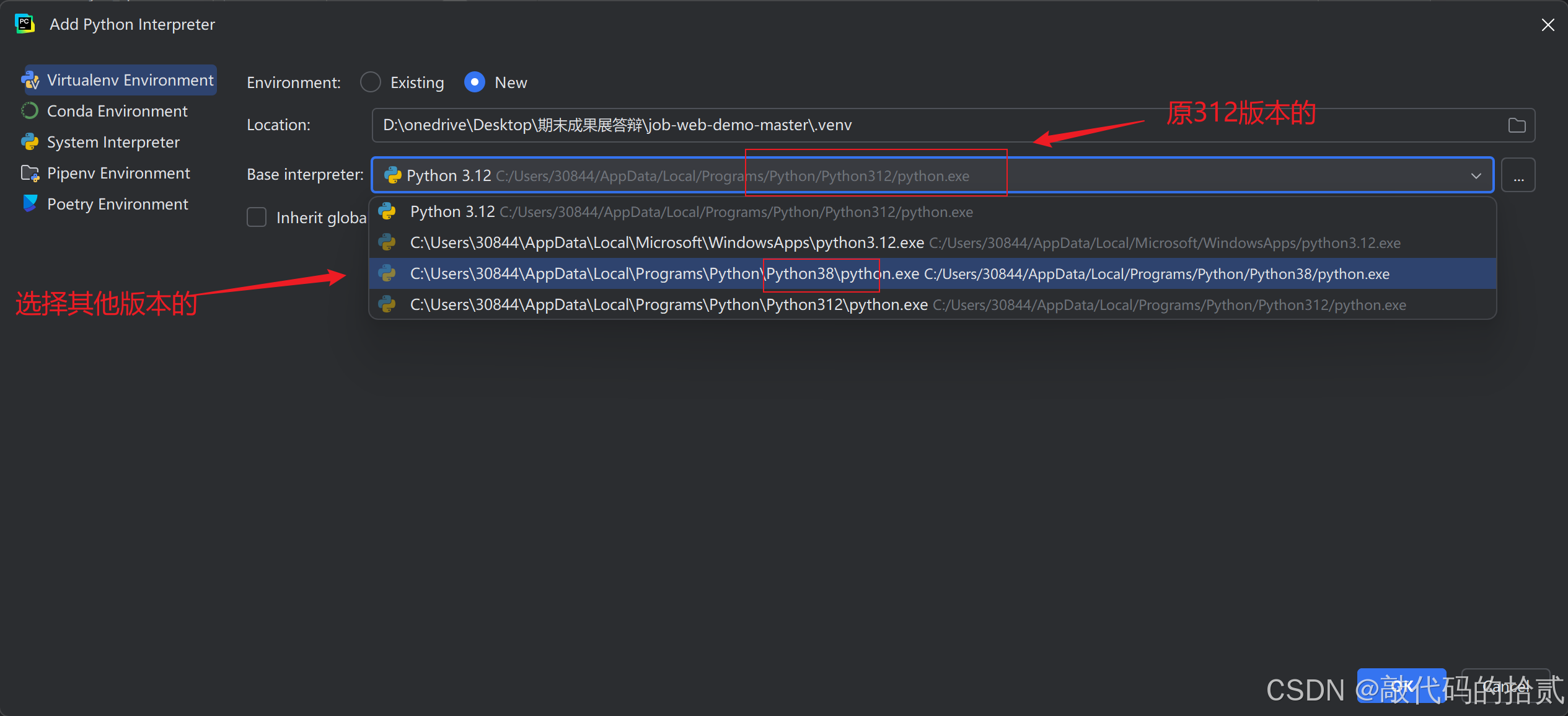This screenshot has width=1568, height=716.
Task: Click the Conda Environment icon
Action: coord(30,111)
